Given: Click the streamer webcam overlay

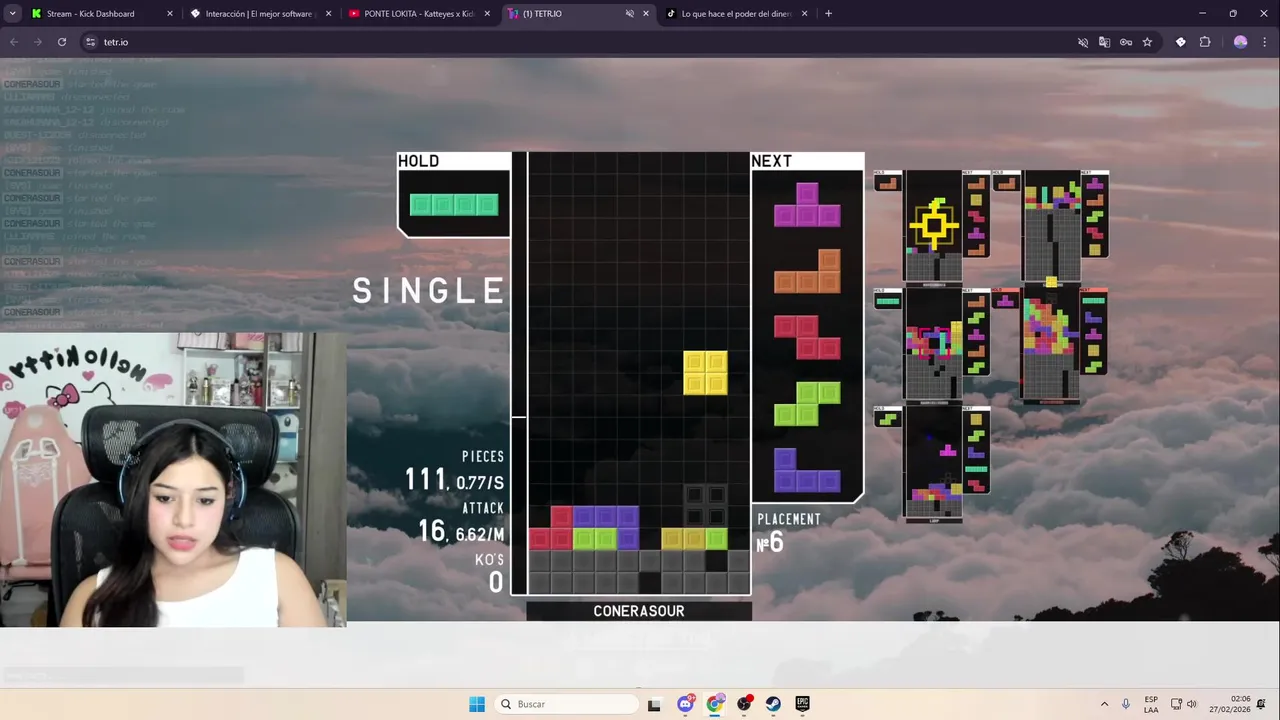Looking at the screenshot, I should point(173,480).
